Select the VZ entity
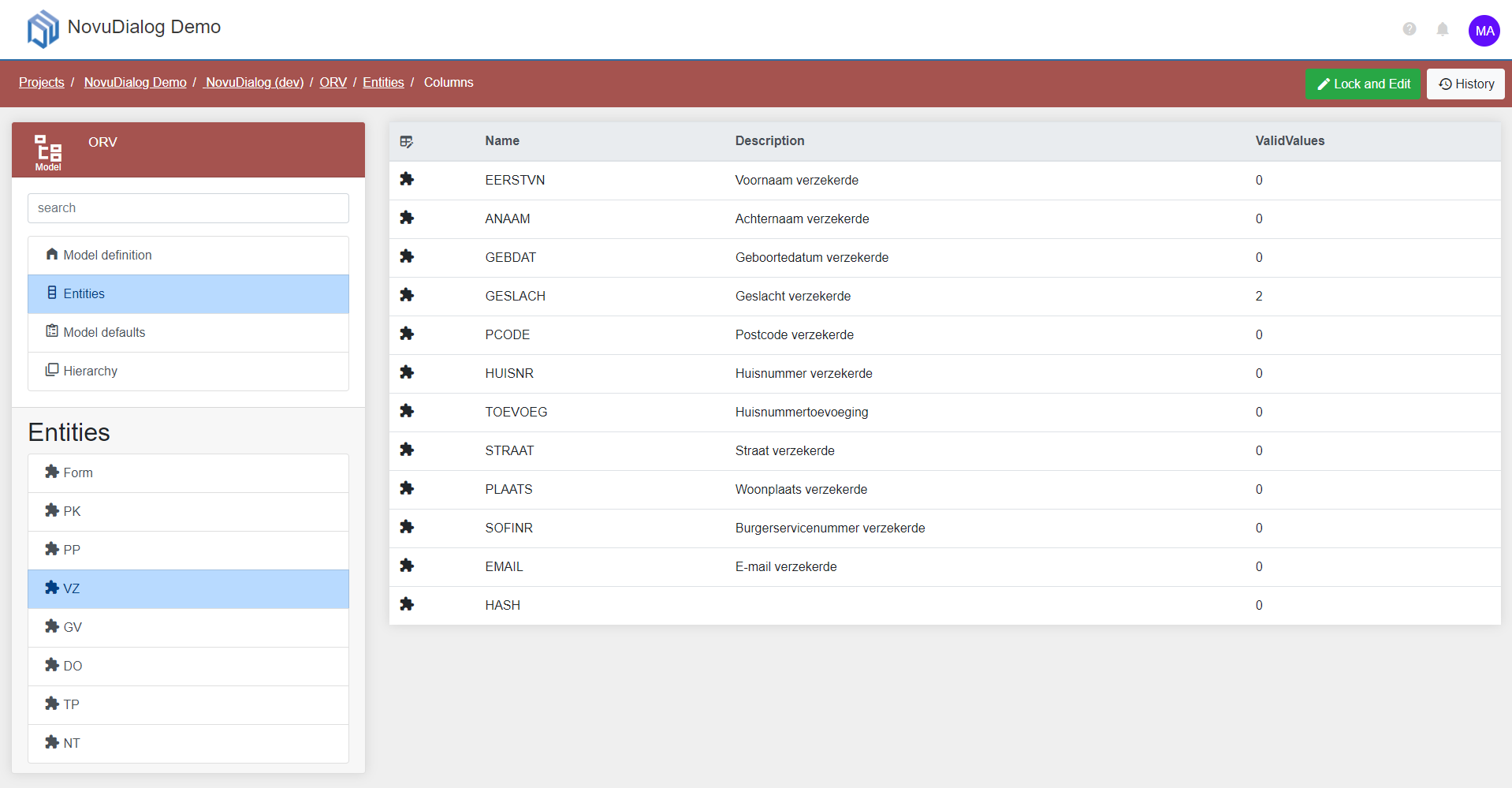The width and height of the screenshot is (1512, 788). click(188, 589)
